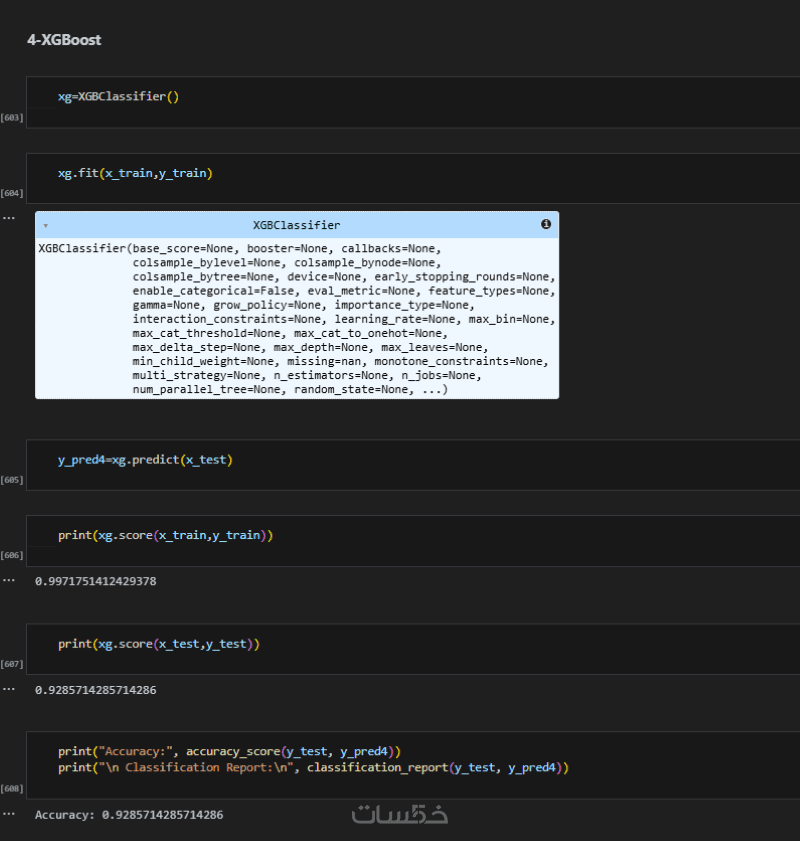Screen dimensions: 800x841
Task: Click the Accuracy: 0.9285714285714286 output line
Action: 129,815
